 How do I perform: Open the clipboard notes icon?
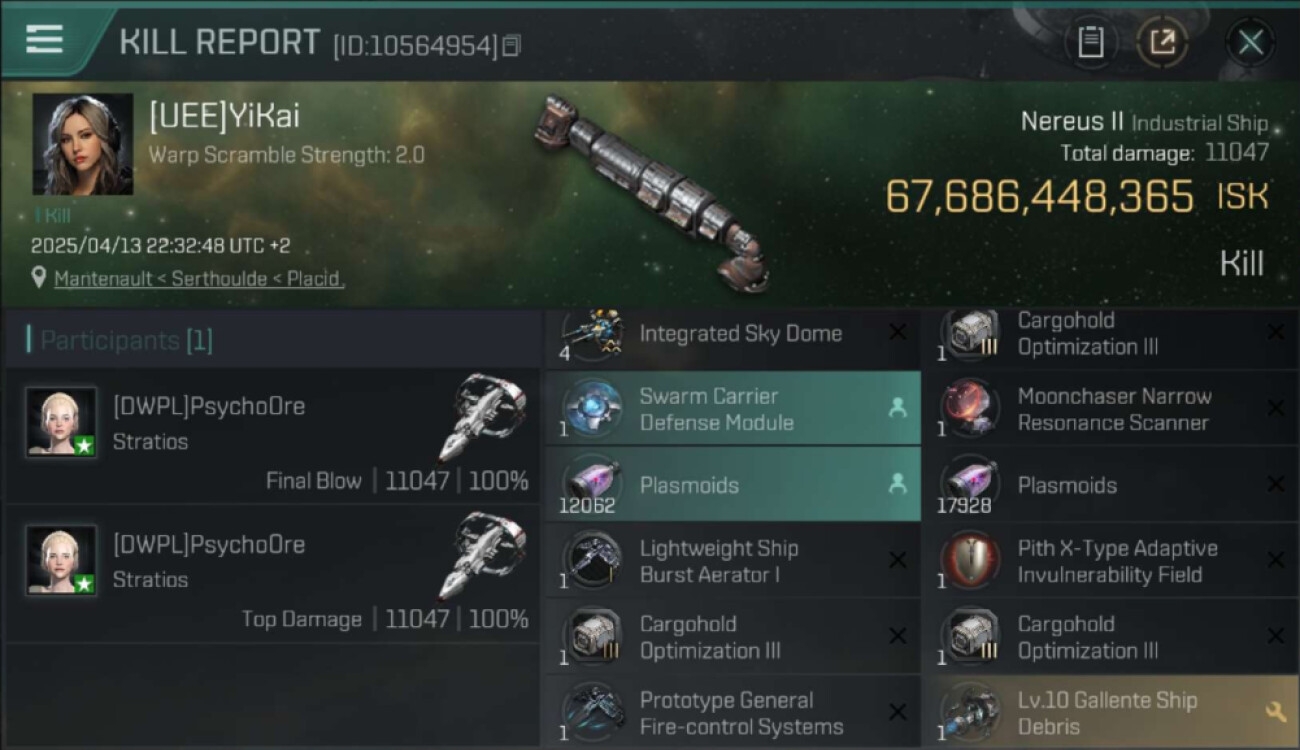(1090, 42)
